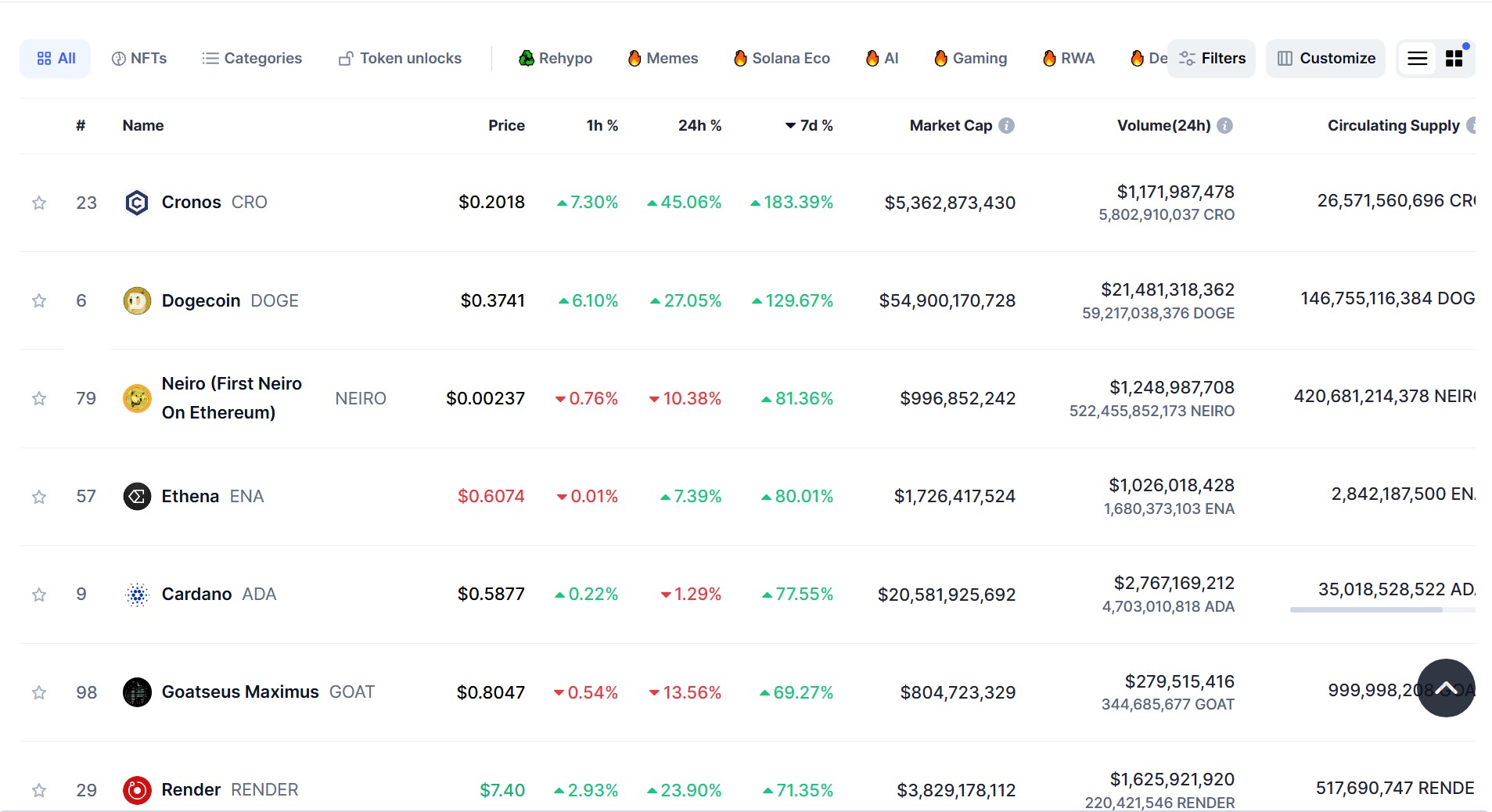Screen dimensions: 1492x812
Task: Star Cronos to add to watchlist
Action: coord(39,203)
